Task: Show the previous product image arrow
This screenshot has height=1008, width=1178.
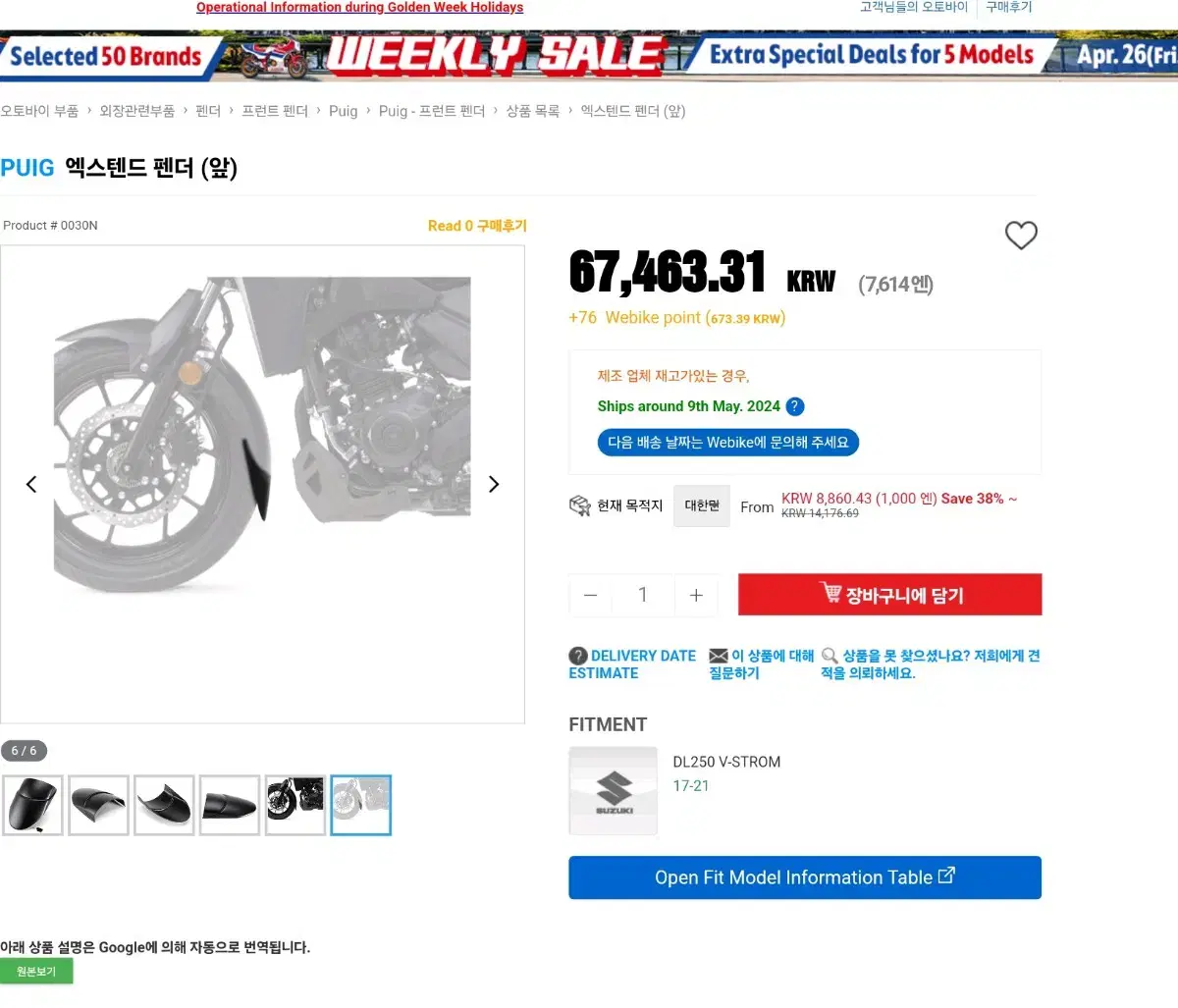Action: pos(31,484)
